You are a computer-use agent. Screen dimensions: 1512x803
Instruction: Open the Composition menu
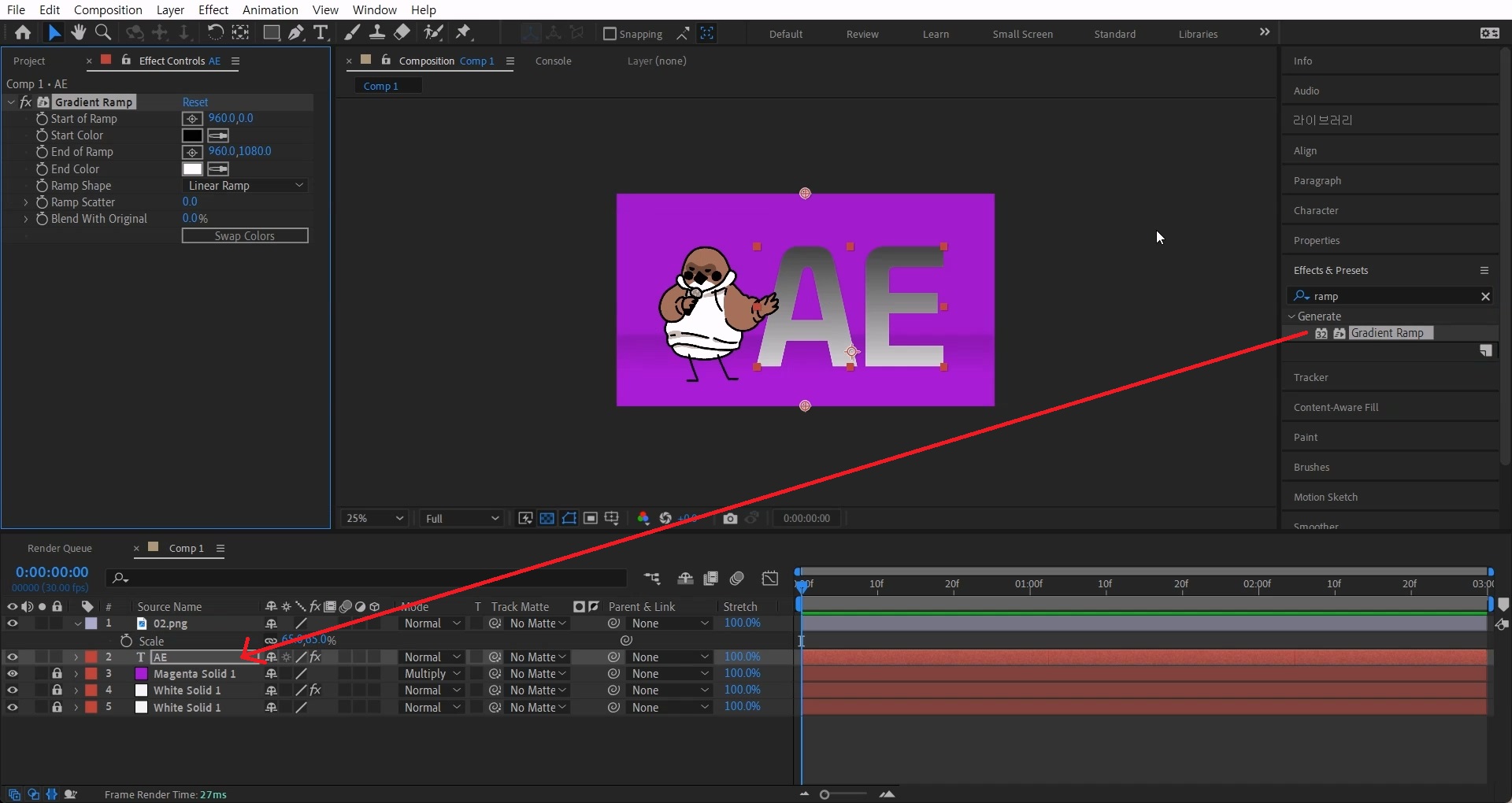coord(108,9)
